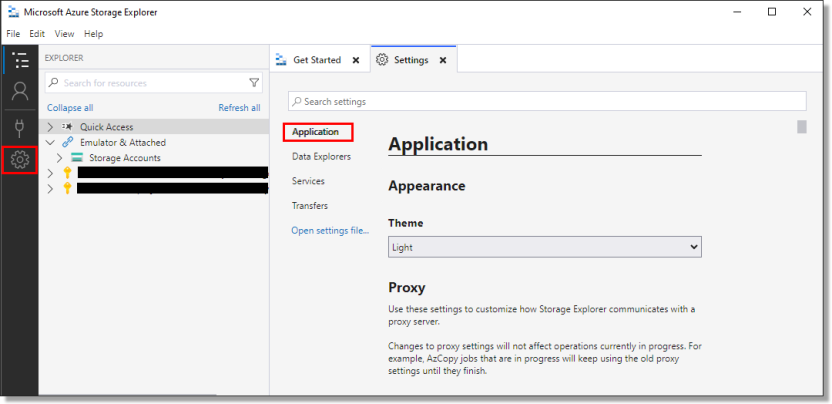
Task: Click the Storage Accounts icon
Action: pyautogui.click(x=77, y=158)
